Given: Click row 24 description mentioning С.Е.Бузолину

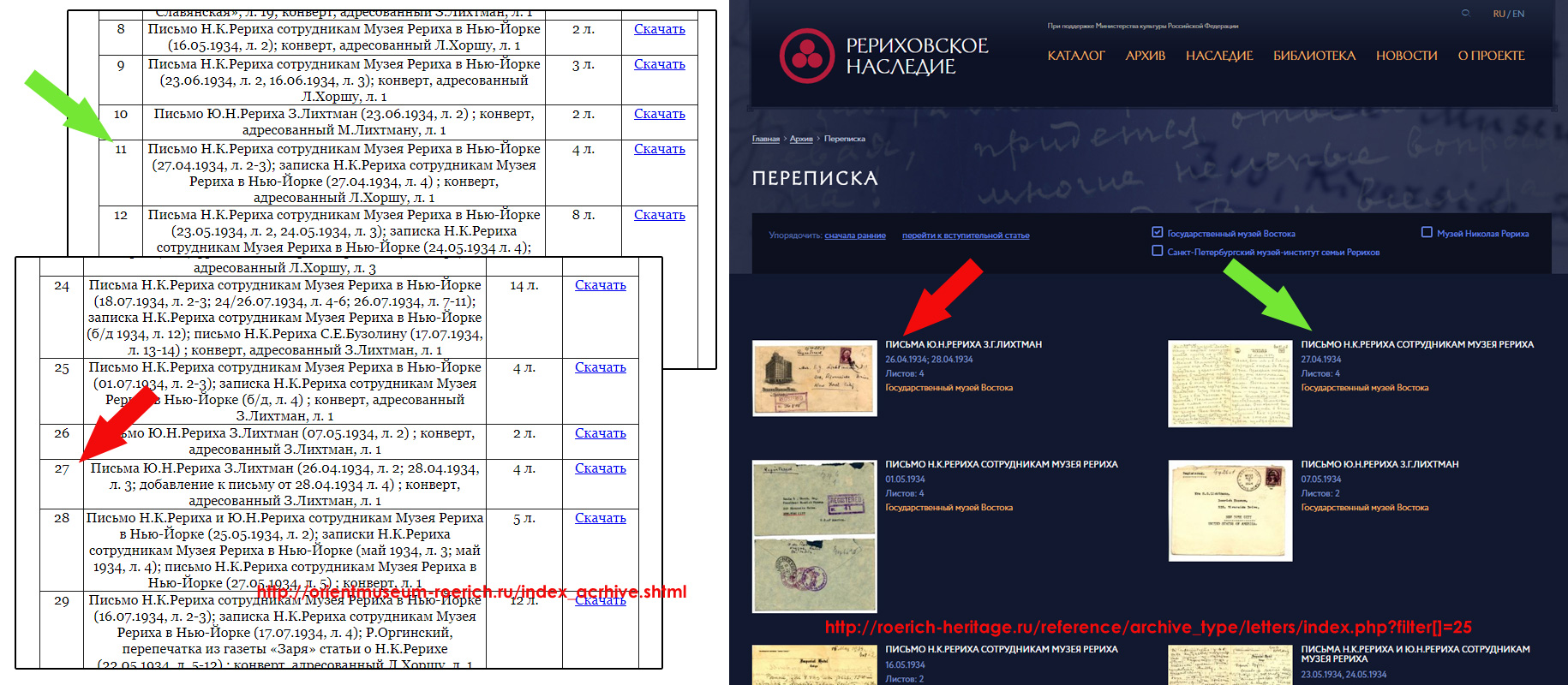Looking at the screenshot, I should 285,318.
